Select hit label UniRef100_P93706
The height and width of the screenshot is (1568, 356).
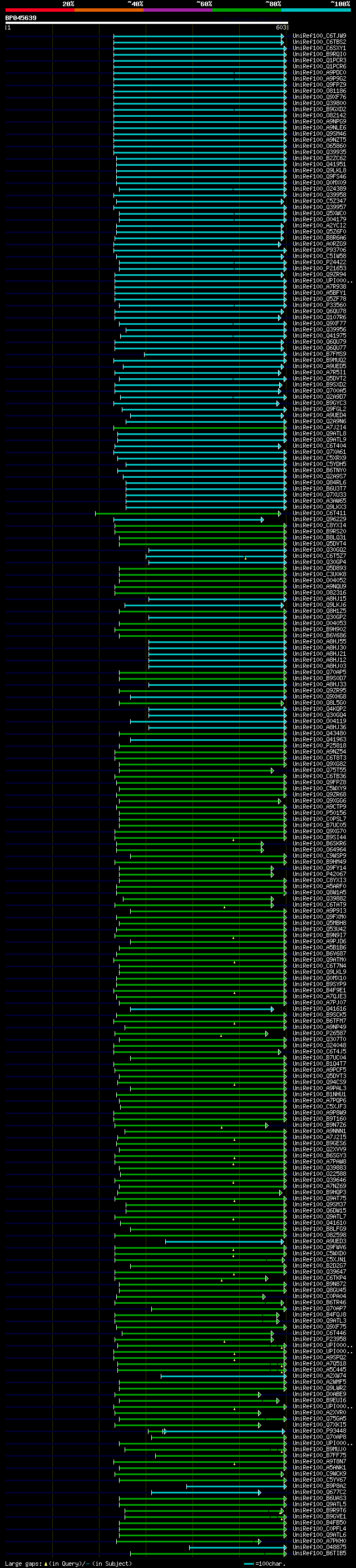(x=319, y=250)
